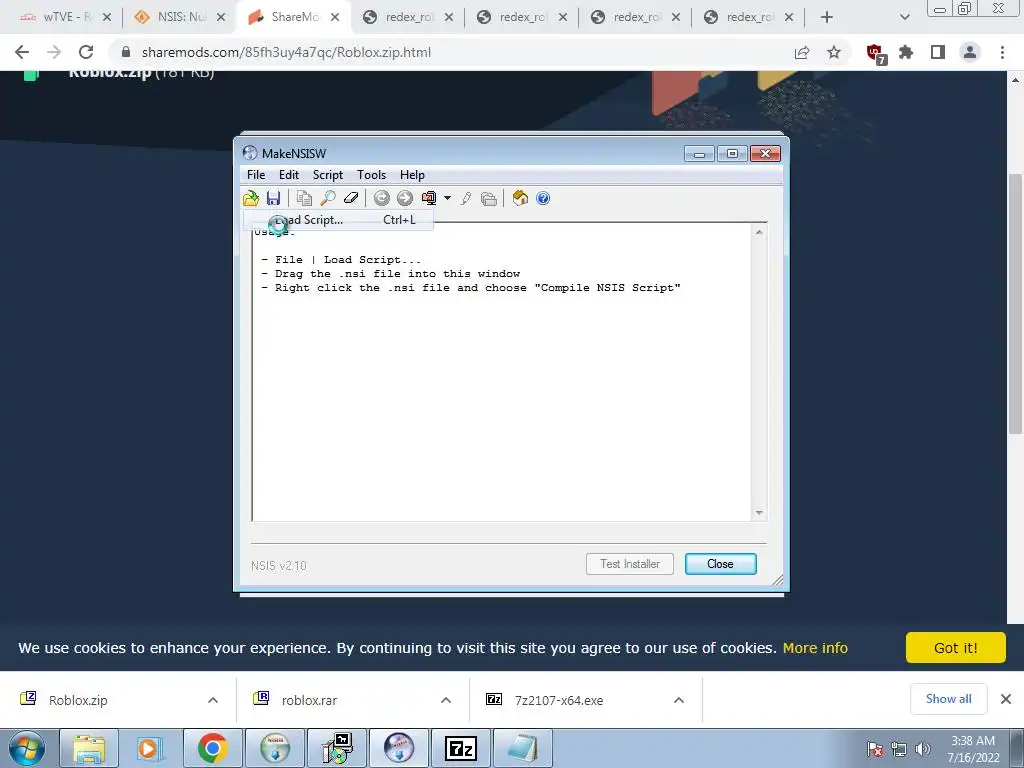Screen dimensions: 1024x768
Task: Click the Find magnifier icon in MakeNSISW
Action: 327,198
